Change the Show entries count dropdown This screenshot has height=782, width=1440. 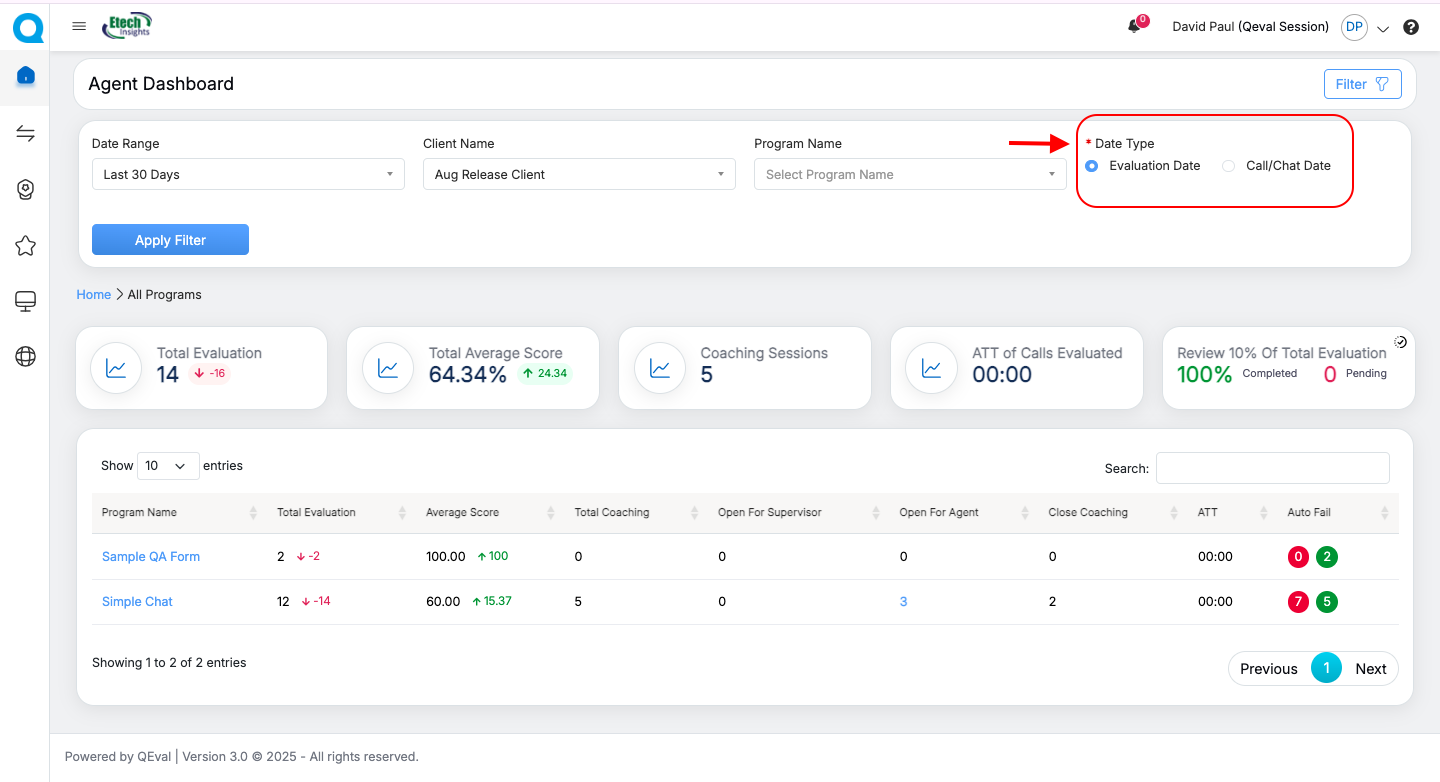(167, 466)
